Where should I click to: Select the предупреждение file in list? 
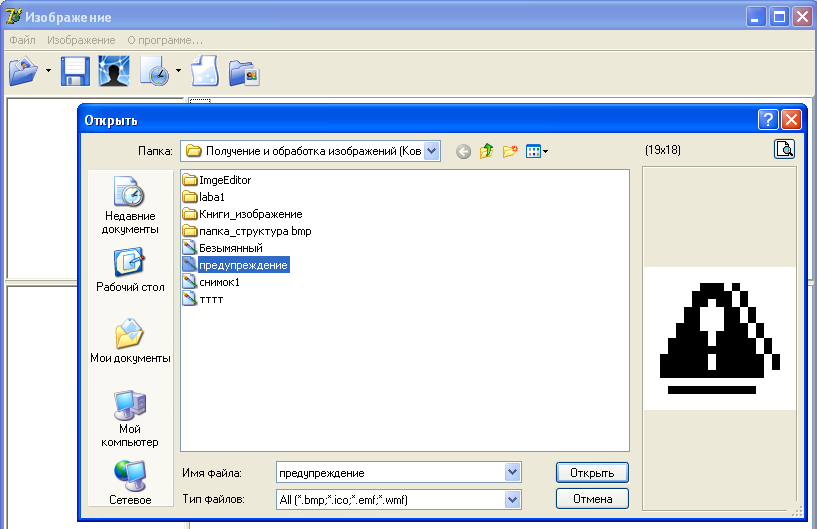pyautogui.click(x=236, y=265)
